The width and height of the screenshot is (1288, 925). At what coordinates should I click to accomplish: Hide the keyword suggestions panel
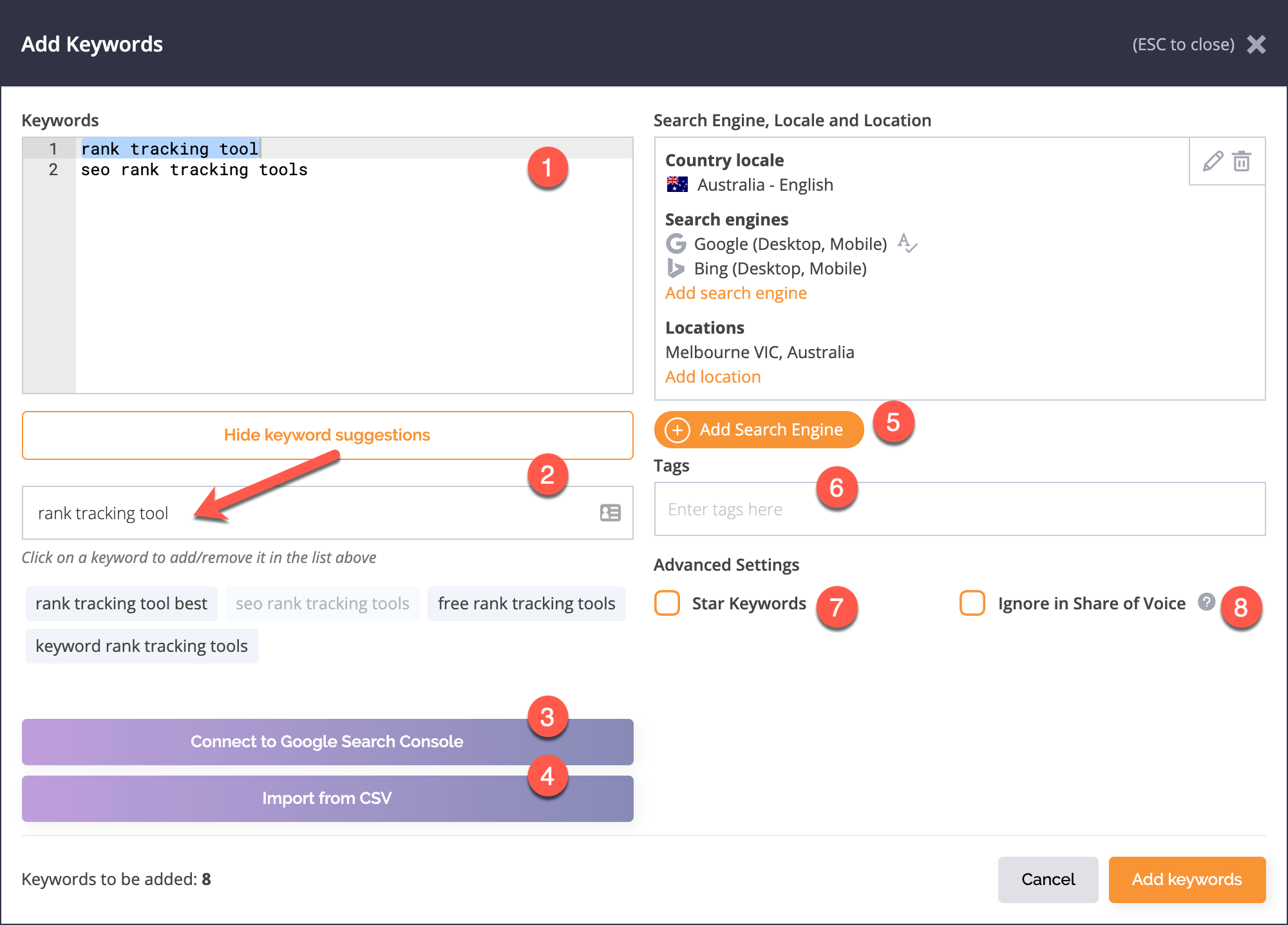tap(327, 435)
